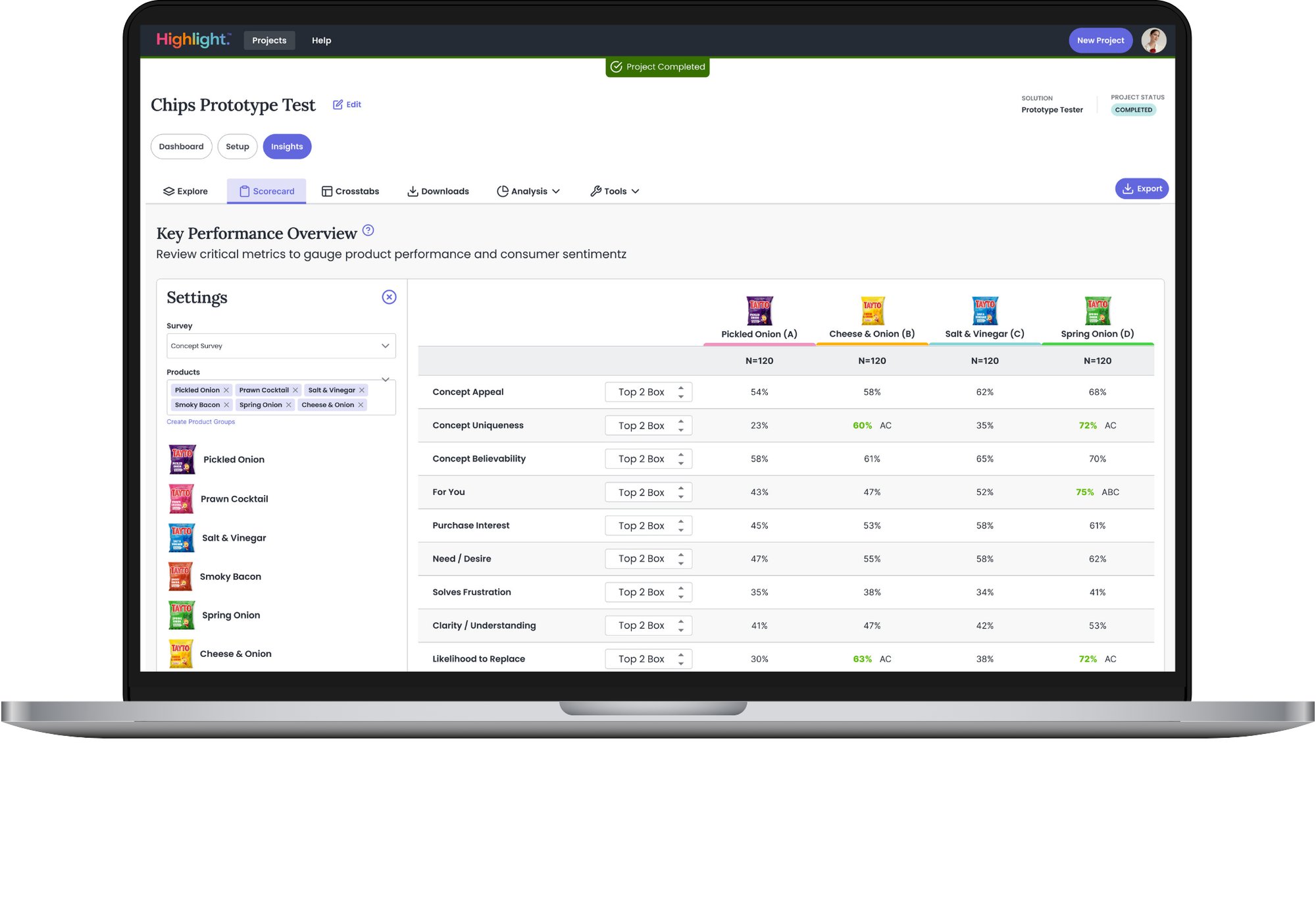Viewport: 1316px width, 915px height.
Task: Click the Spring Onion product thumbnail
Action: tap(182, 614)
